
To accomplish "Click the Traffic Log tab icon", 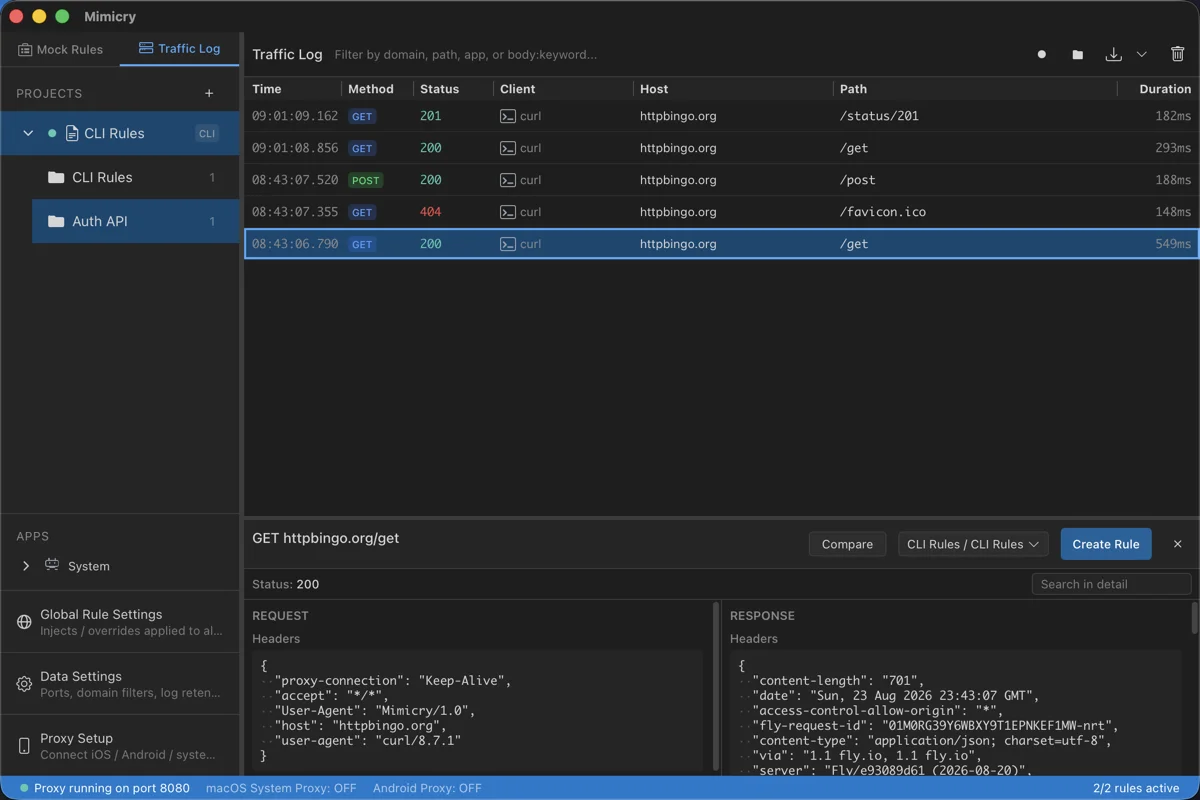I will coord(146,48).
